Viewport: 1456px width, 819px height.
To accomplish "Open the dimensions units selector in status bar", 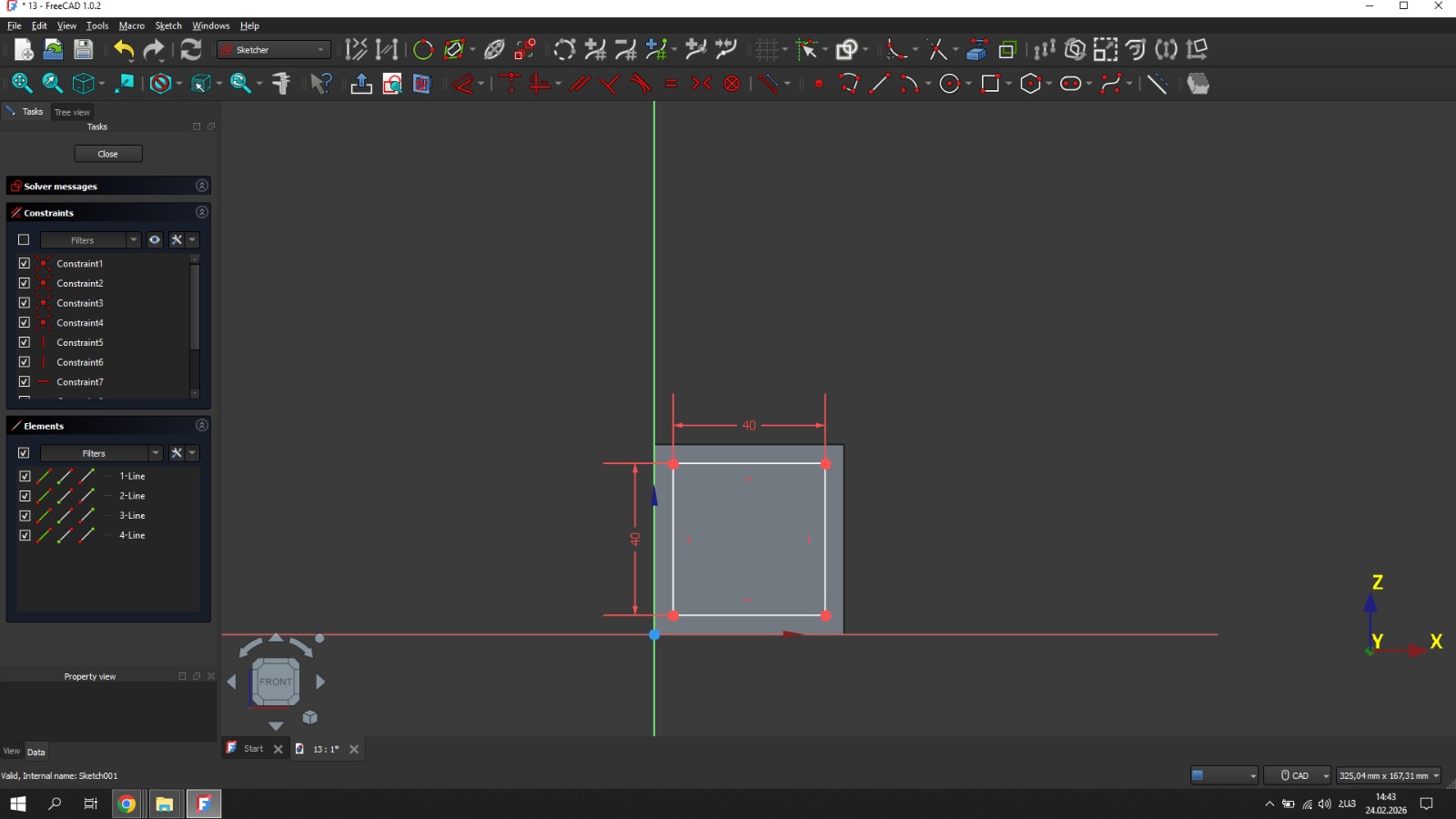I will pos(1389,775).
